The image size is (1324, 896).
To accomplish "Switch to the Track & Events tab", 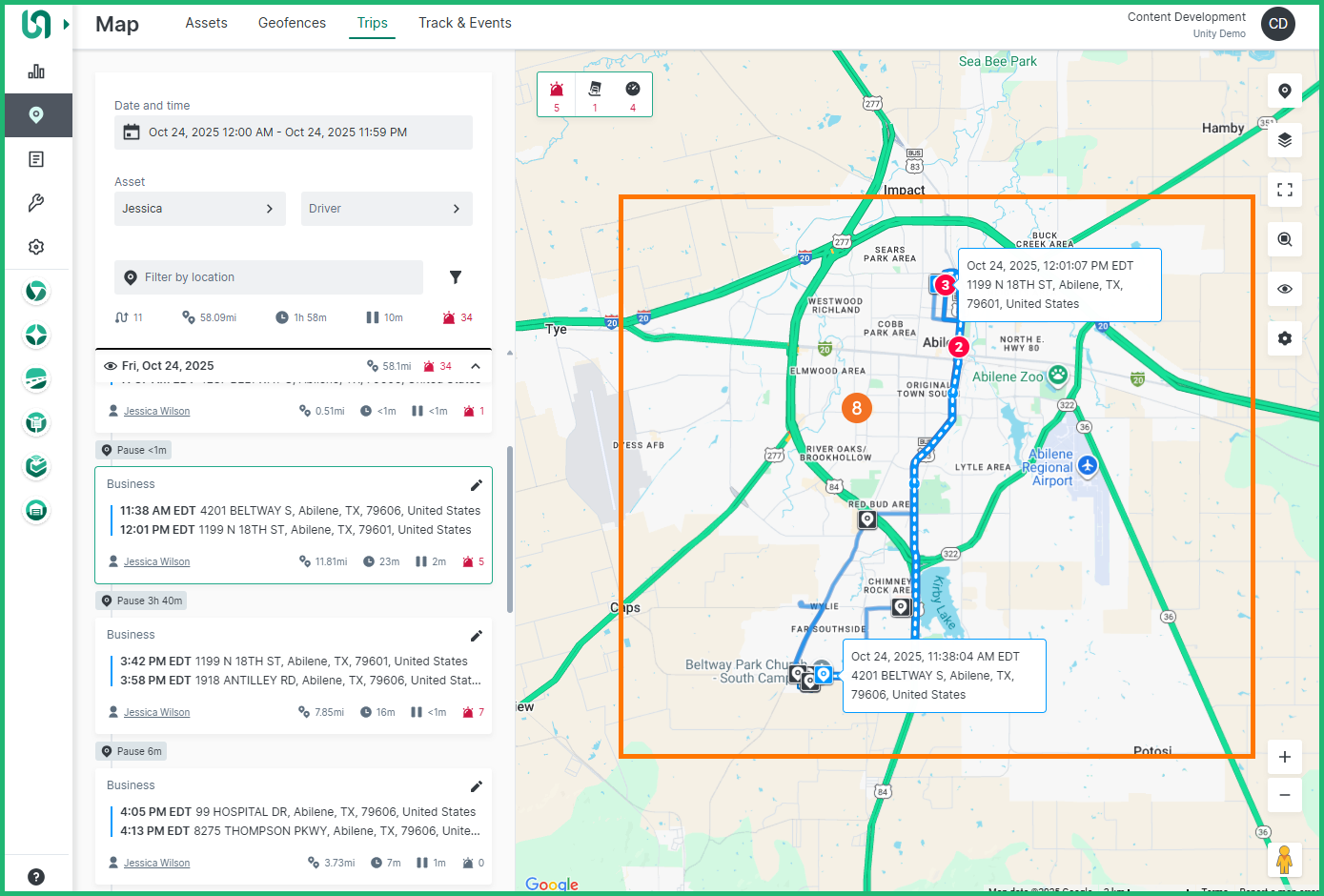I will [464, 23].
